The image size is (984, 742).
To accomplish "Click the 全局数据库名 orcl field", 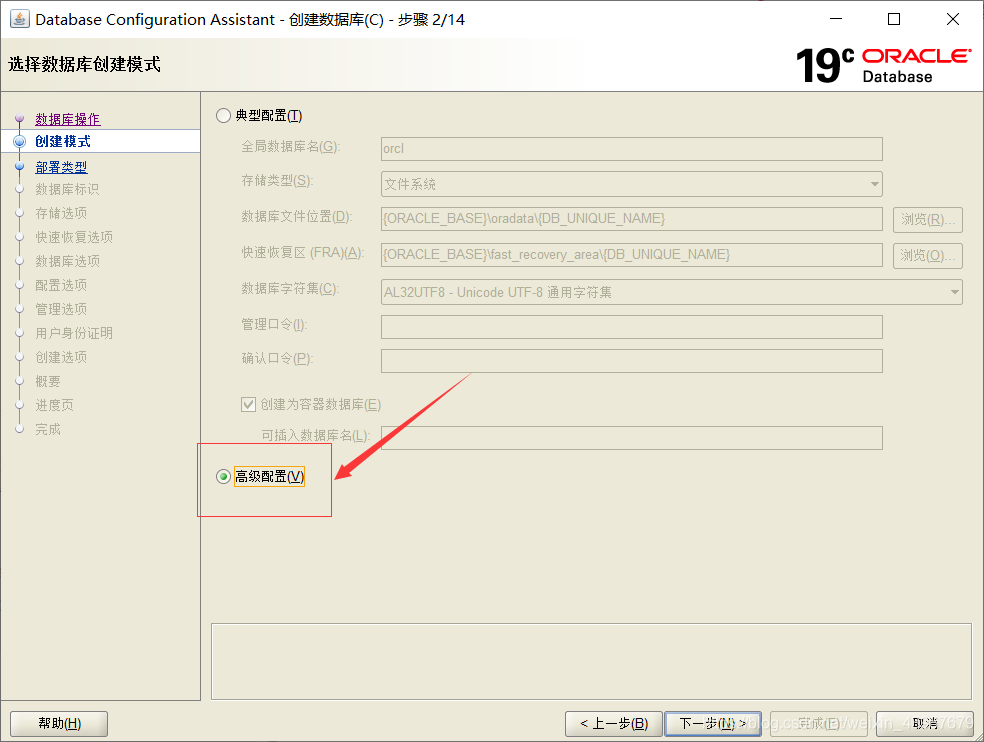I will tap(631, 149).
